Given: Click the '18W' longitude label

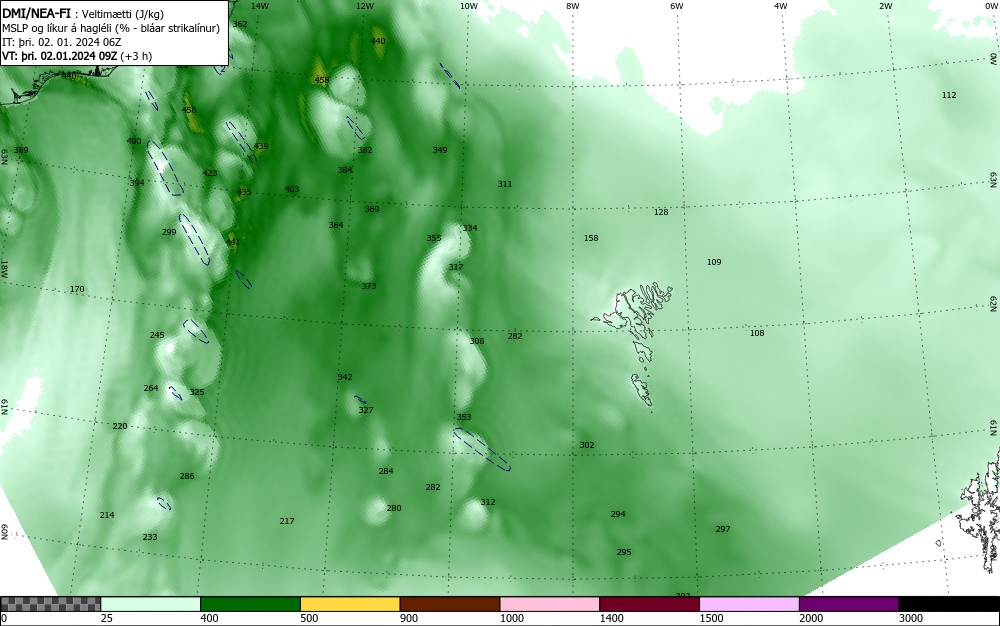Looking at the screenshot, I should (4, 268).
